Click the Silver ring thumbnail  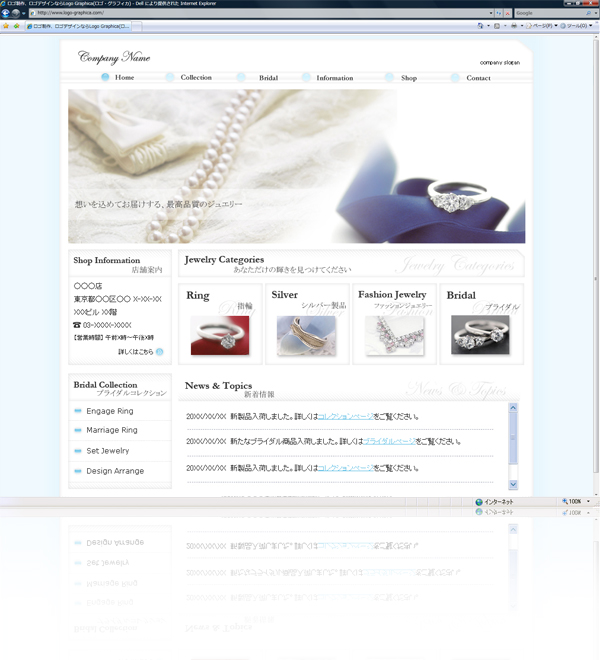tap(307, 335)
